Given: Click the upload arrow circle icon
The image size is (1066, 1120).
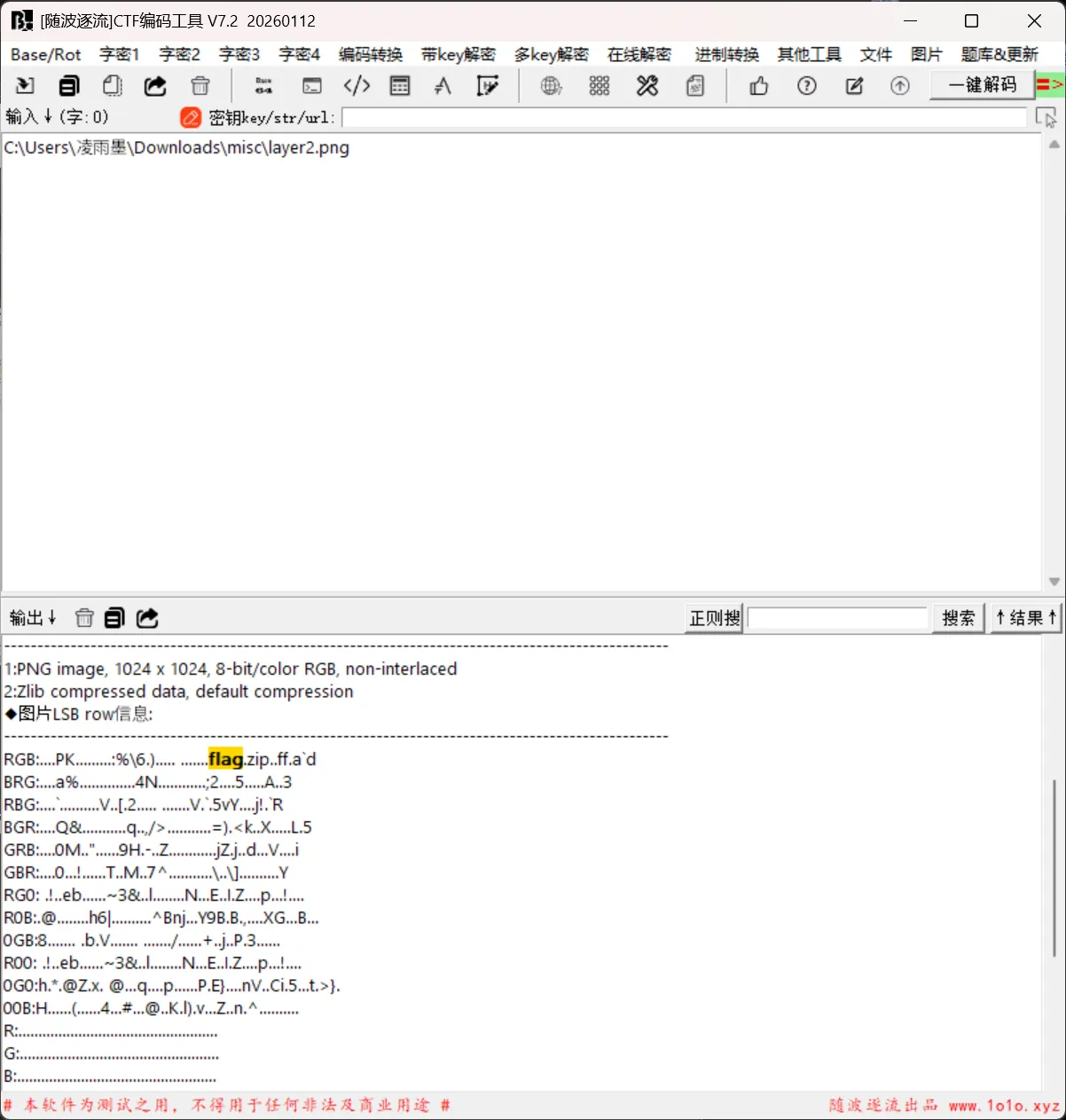Looking at the screenshot, I should (x=900, y=85).
